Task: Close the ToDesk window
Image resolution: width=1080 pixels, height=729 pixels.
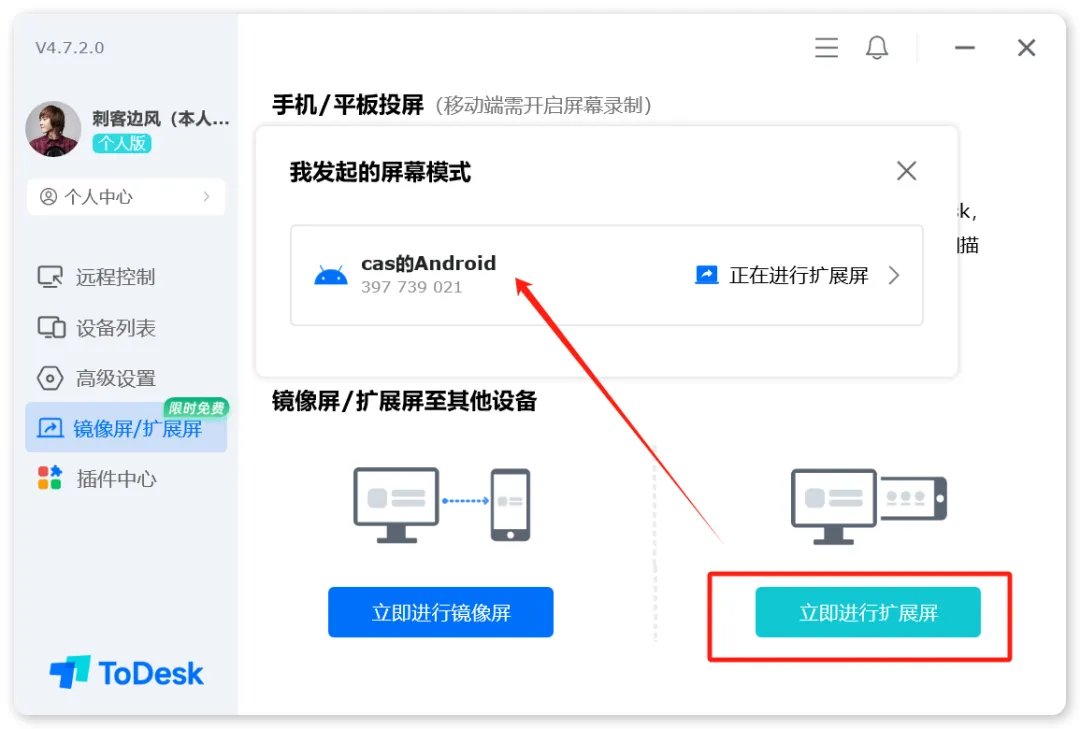Action: click(1026, 48)
